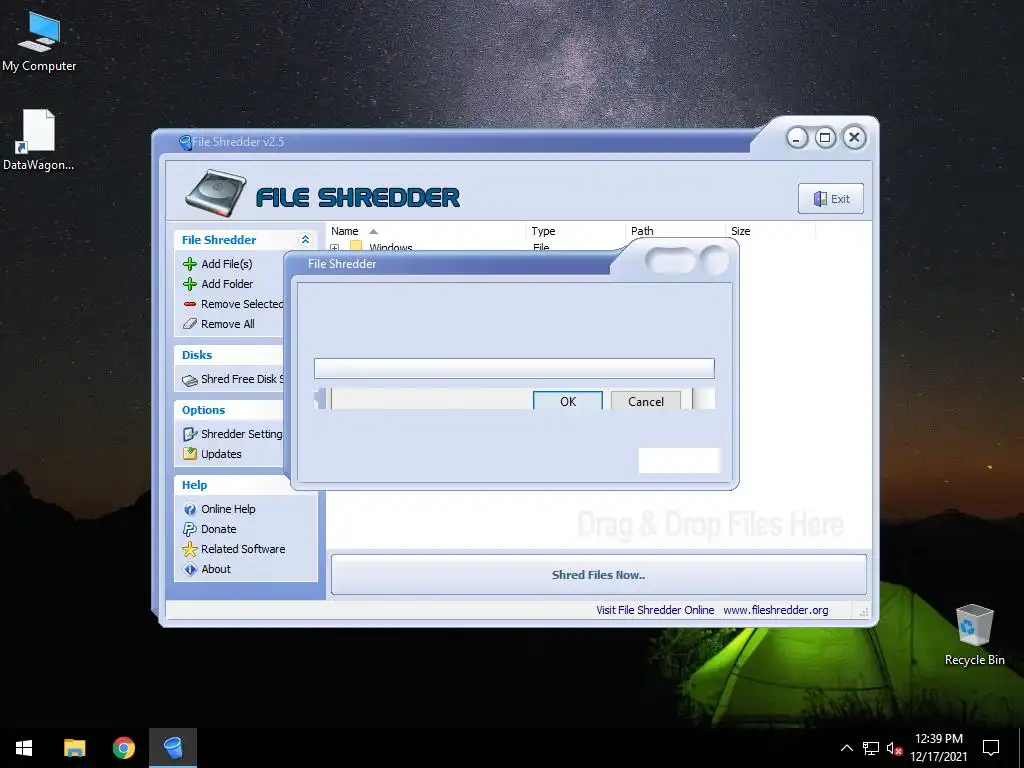Open the Windows Start menu
Image resolution: width=1024 pixels, height=768 pixels.
pyautogui.click(x=24, y=748)
